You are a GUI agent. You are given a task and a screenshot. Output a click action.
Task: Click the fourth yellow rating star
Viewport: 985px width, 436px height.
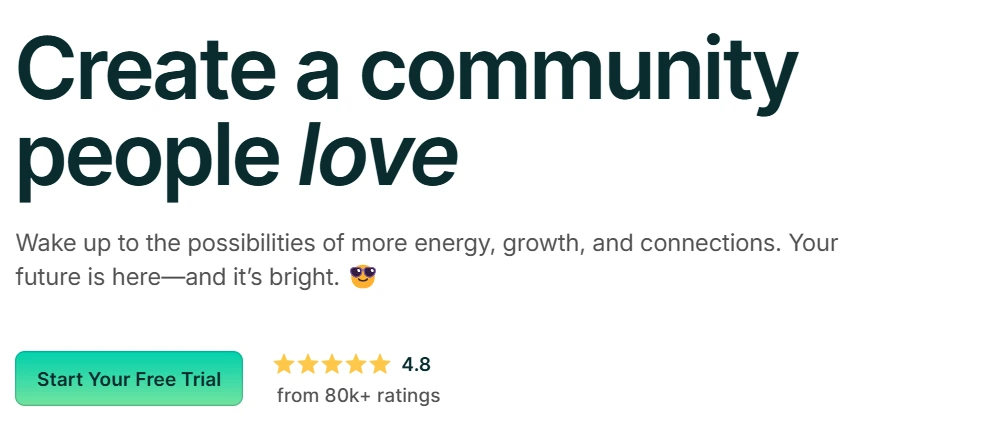pos(356,364)
